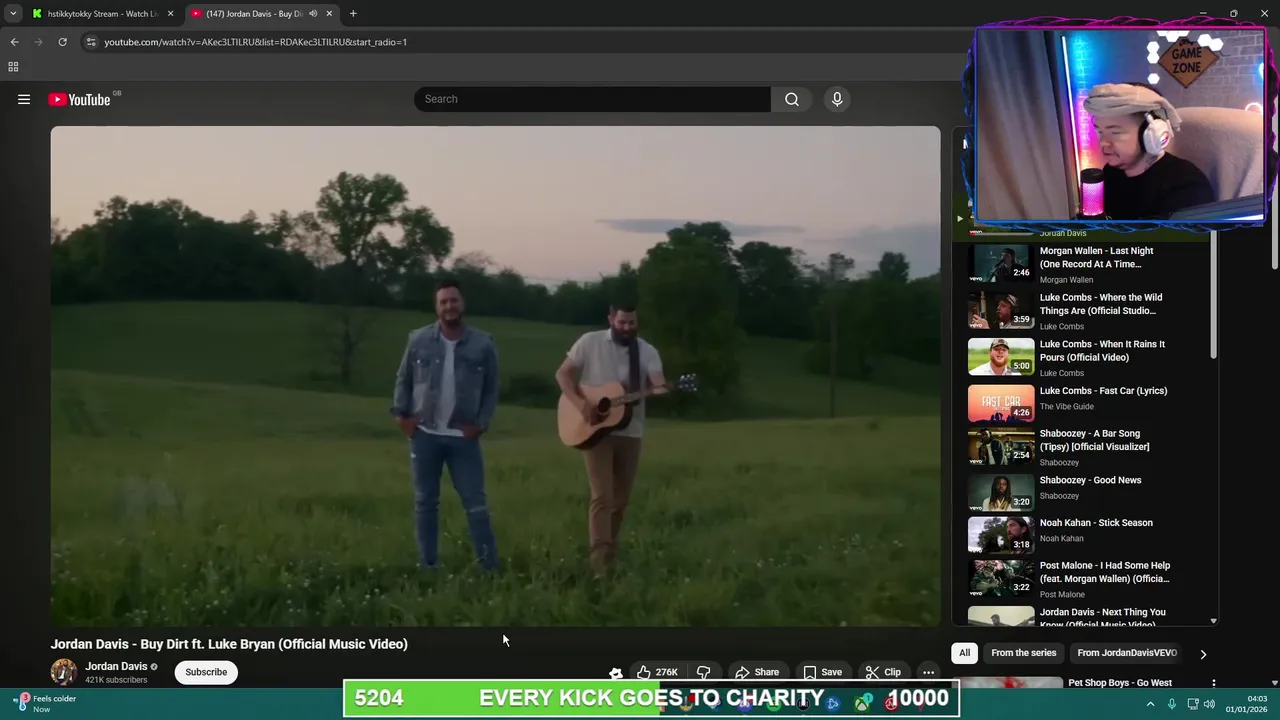Click the video player to pause playback
This screenshot has height=720, width=1280.
pos(495,376)
